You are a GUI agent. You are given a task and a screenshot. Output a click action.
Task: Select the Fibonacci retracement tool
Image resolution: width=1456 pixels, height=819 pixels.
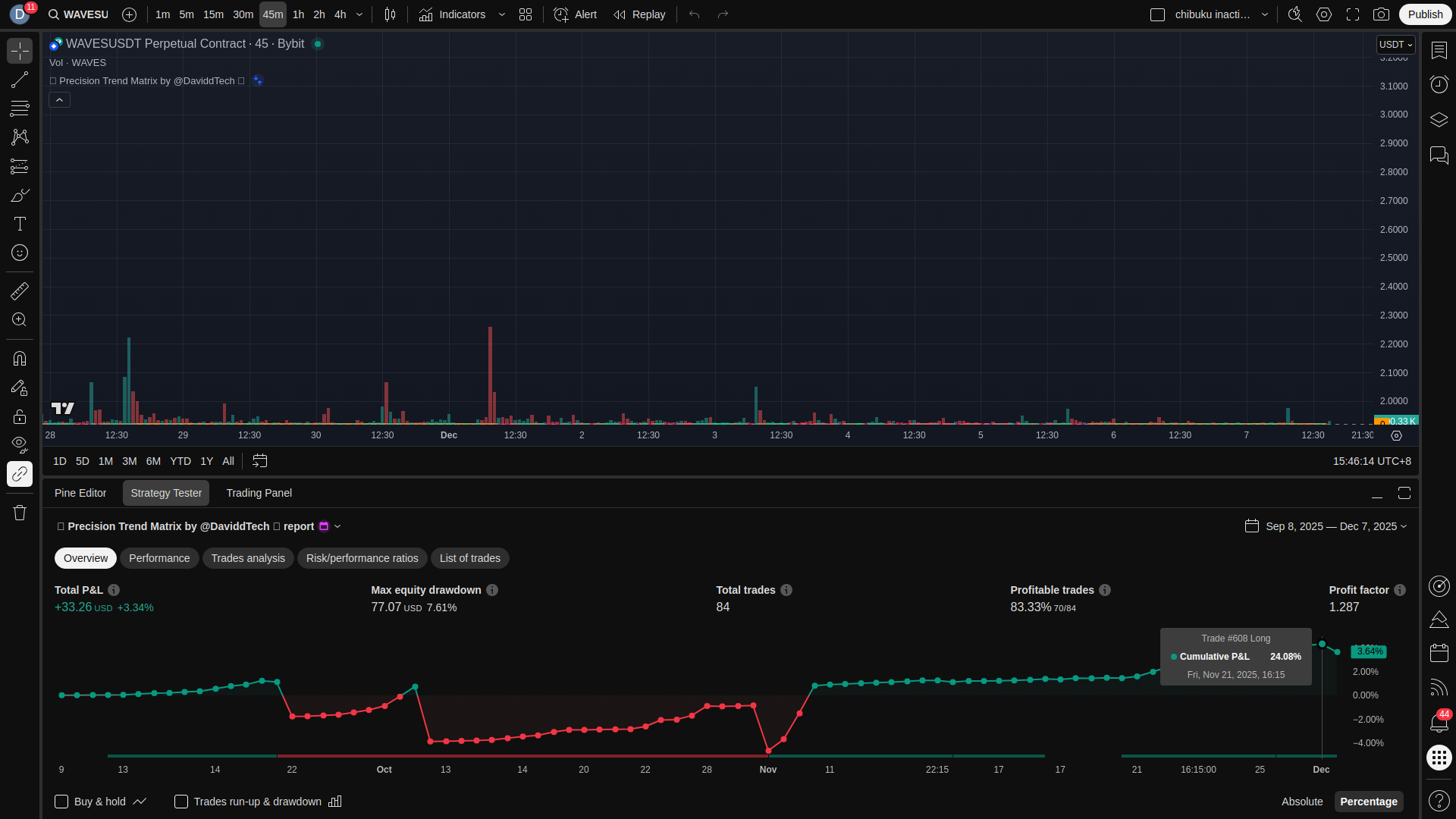tap(20, 108)
